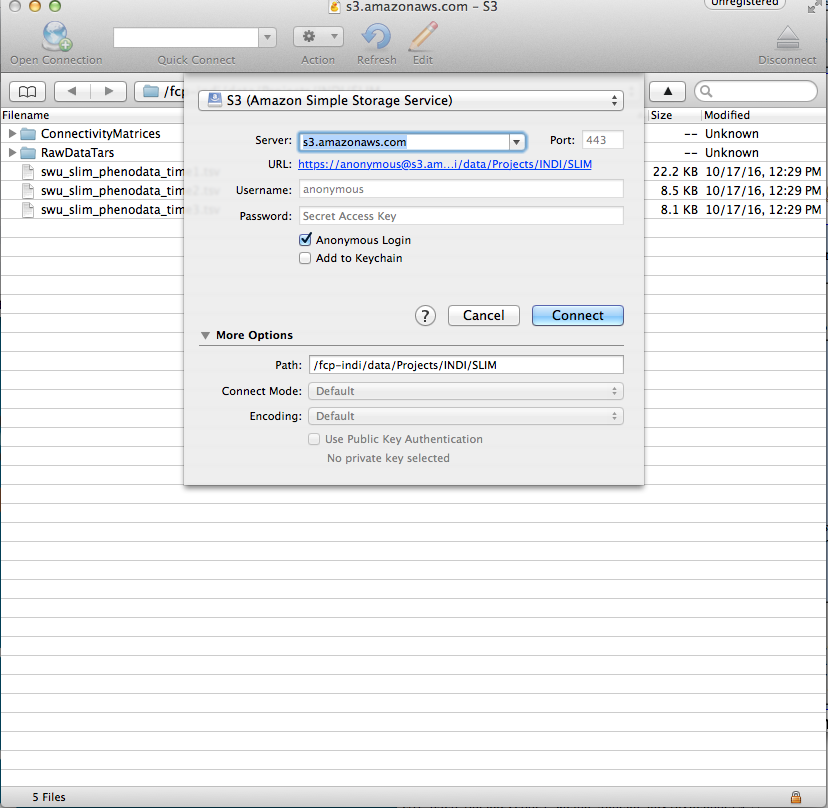Uncheck the Anonymous Login checkbox
The width and height of the screenshot is (828, 808).
coord(305,240)
